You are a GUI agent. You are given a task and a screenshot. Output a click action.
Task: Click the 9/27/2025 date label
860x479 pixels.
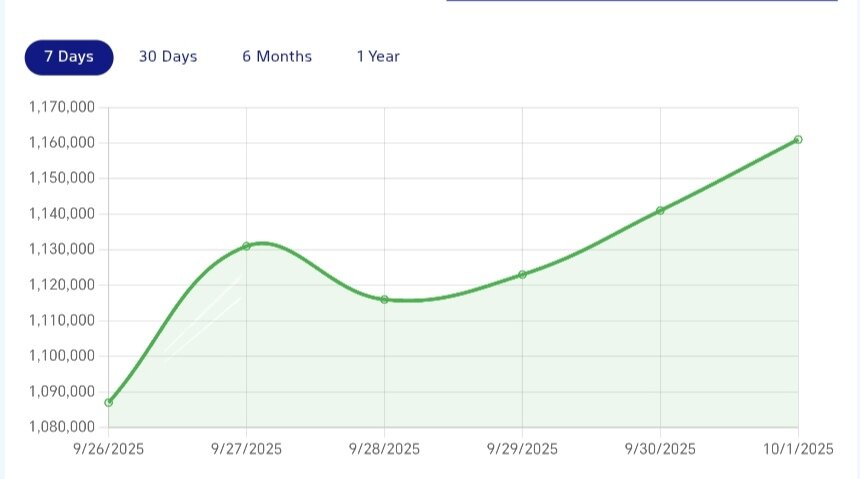(246, 449)
